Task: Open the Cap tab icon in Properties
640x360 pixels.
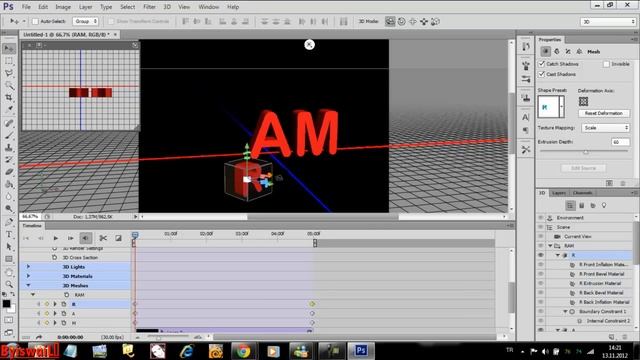Action: [x=568, y=51]
